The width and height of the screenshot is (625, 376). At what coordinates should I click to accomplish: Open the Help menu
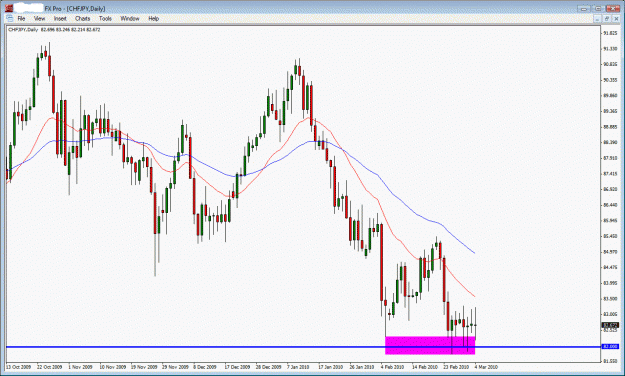pos(153,18)
